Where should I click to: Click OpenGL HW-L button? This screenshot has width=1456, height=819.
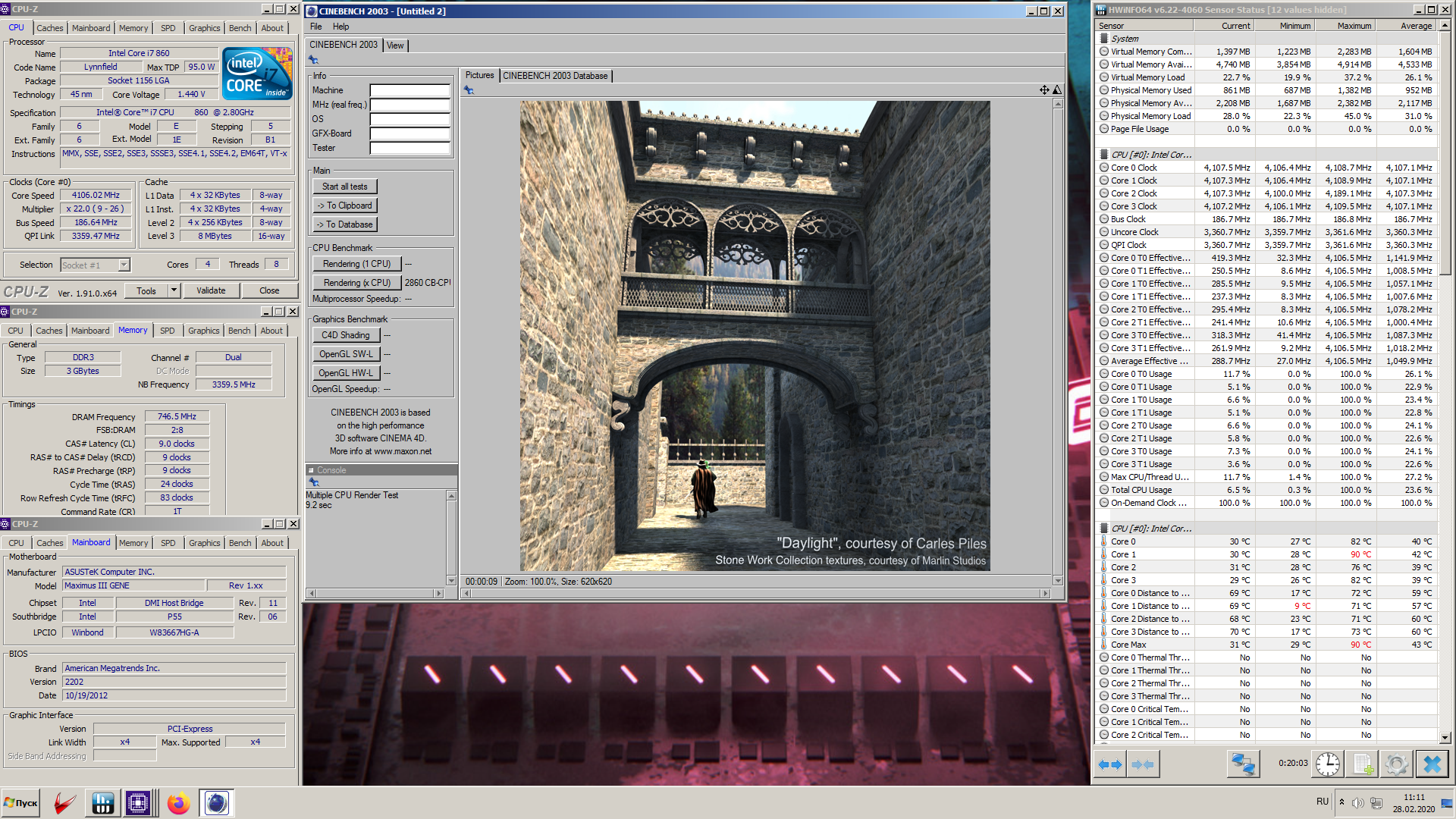click(346, 373)
